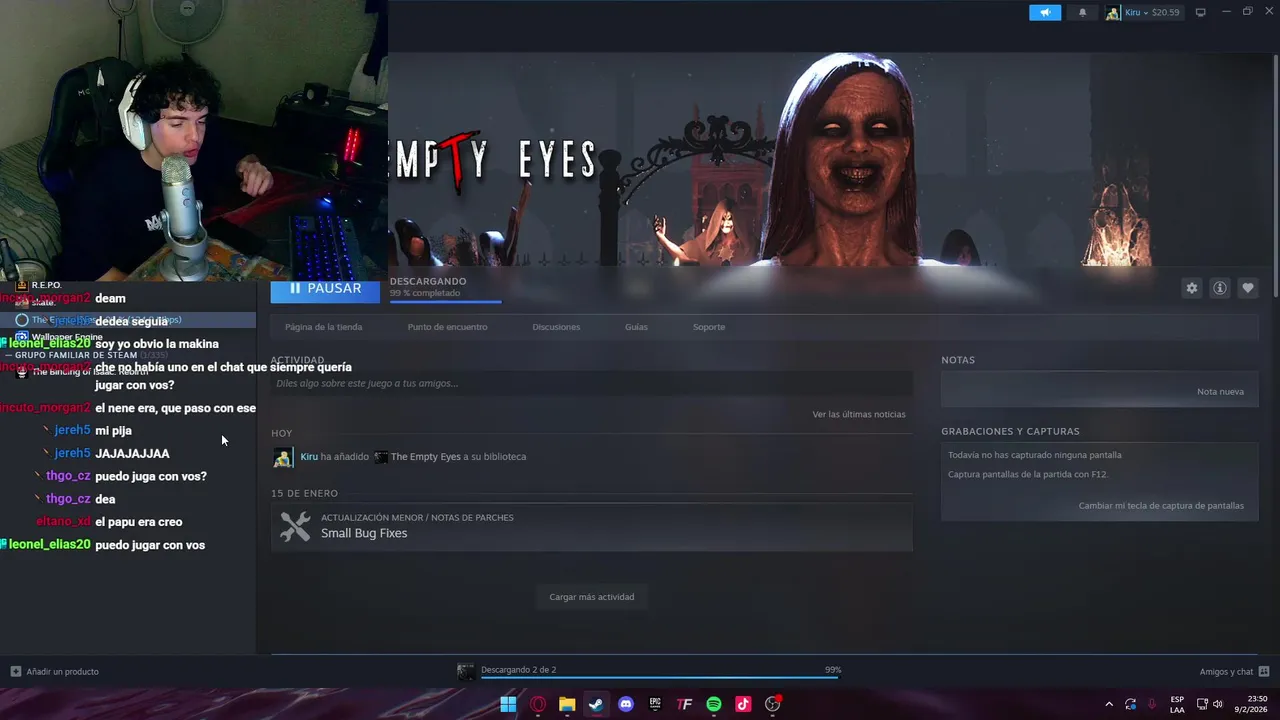Click Añadir un producto at bottom left
Viewport: 1280px width, 720px height.
(55, 672)
